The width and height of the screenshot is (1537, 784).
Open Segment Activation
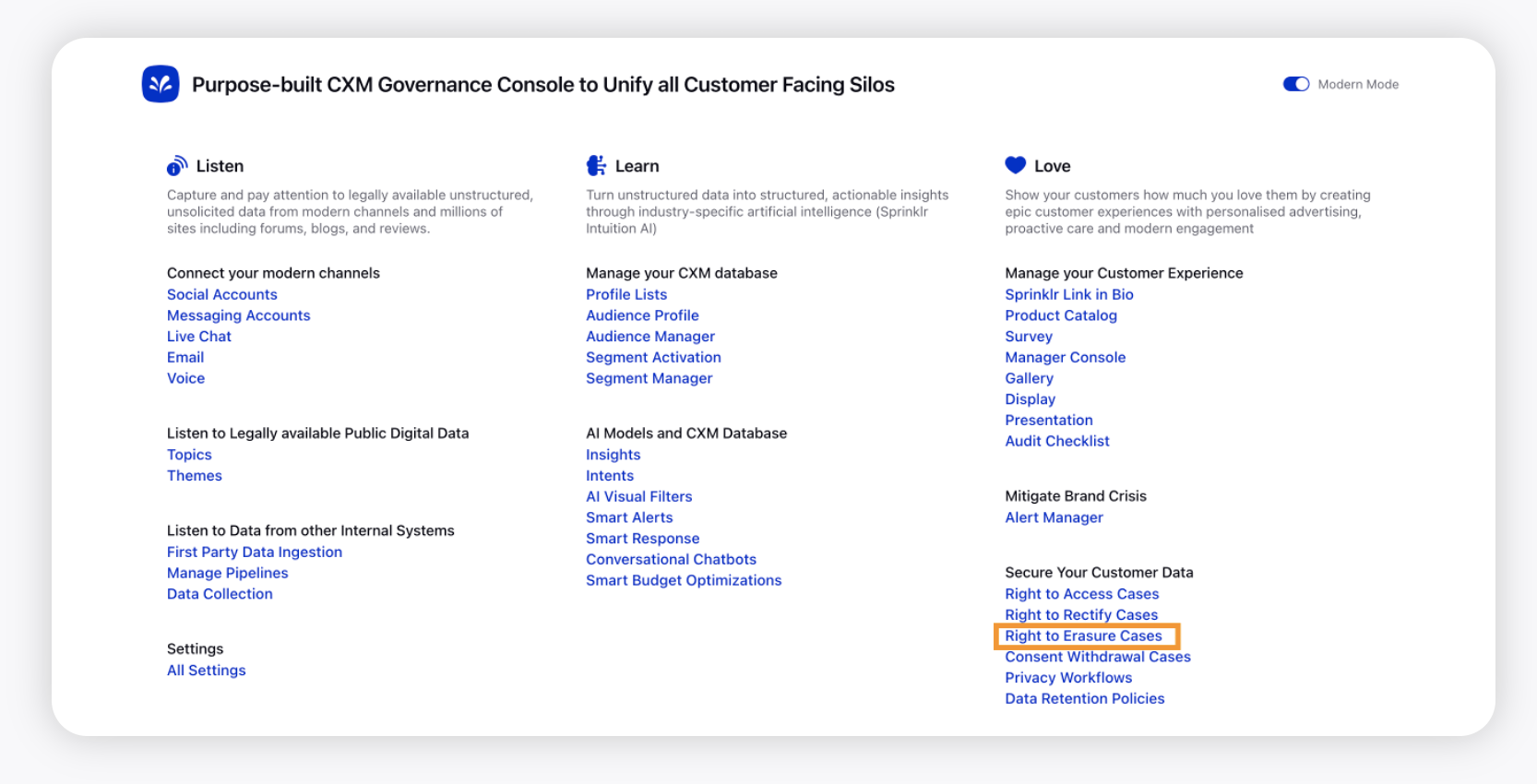click(653, 357)
